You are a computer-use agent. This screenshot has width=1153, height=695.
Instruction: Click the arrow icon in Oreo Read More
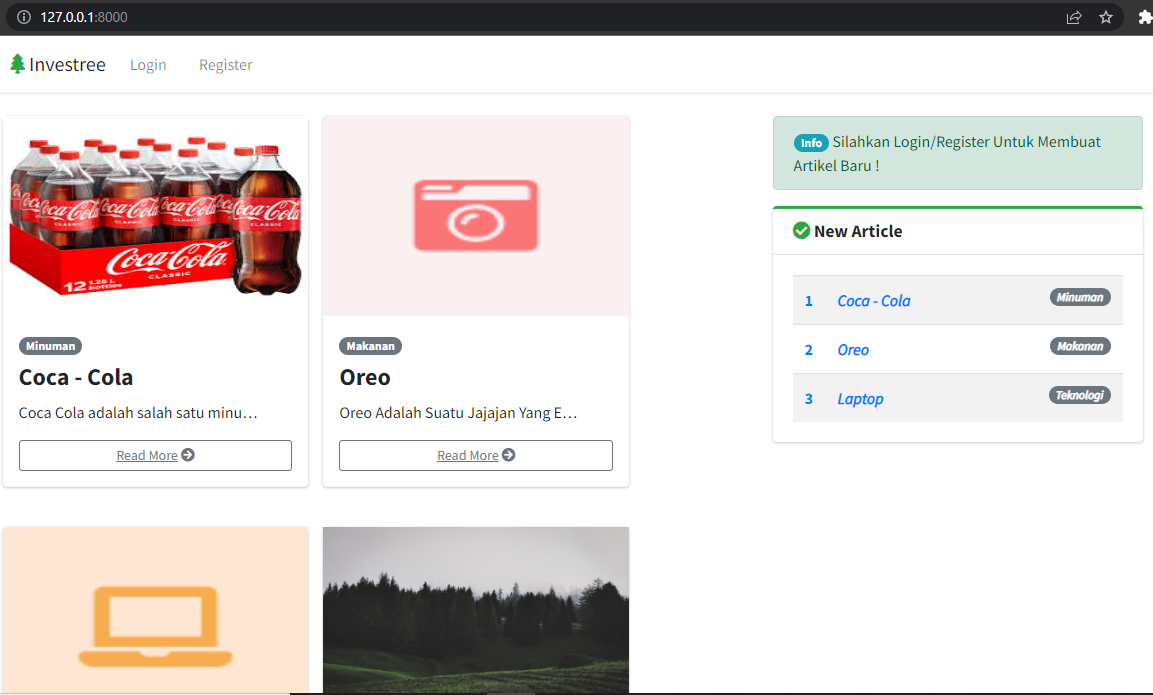point(509,455)
